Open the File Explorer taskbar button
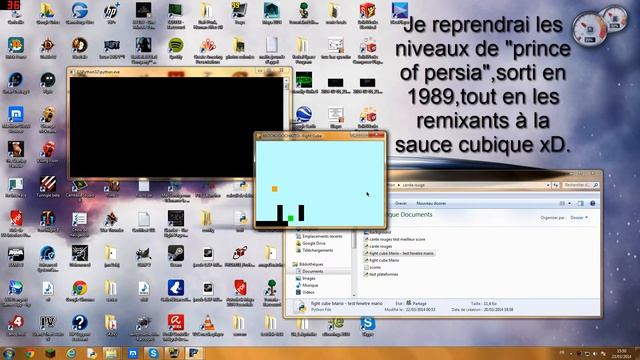 click(111, 353)
